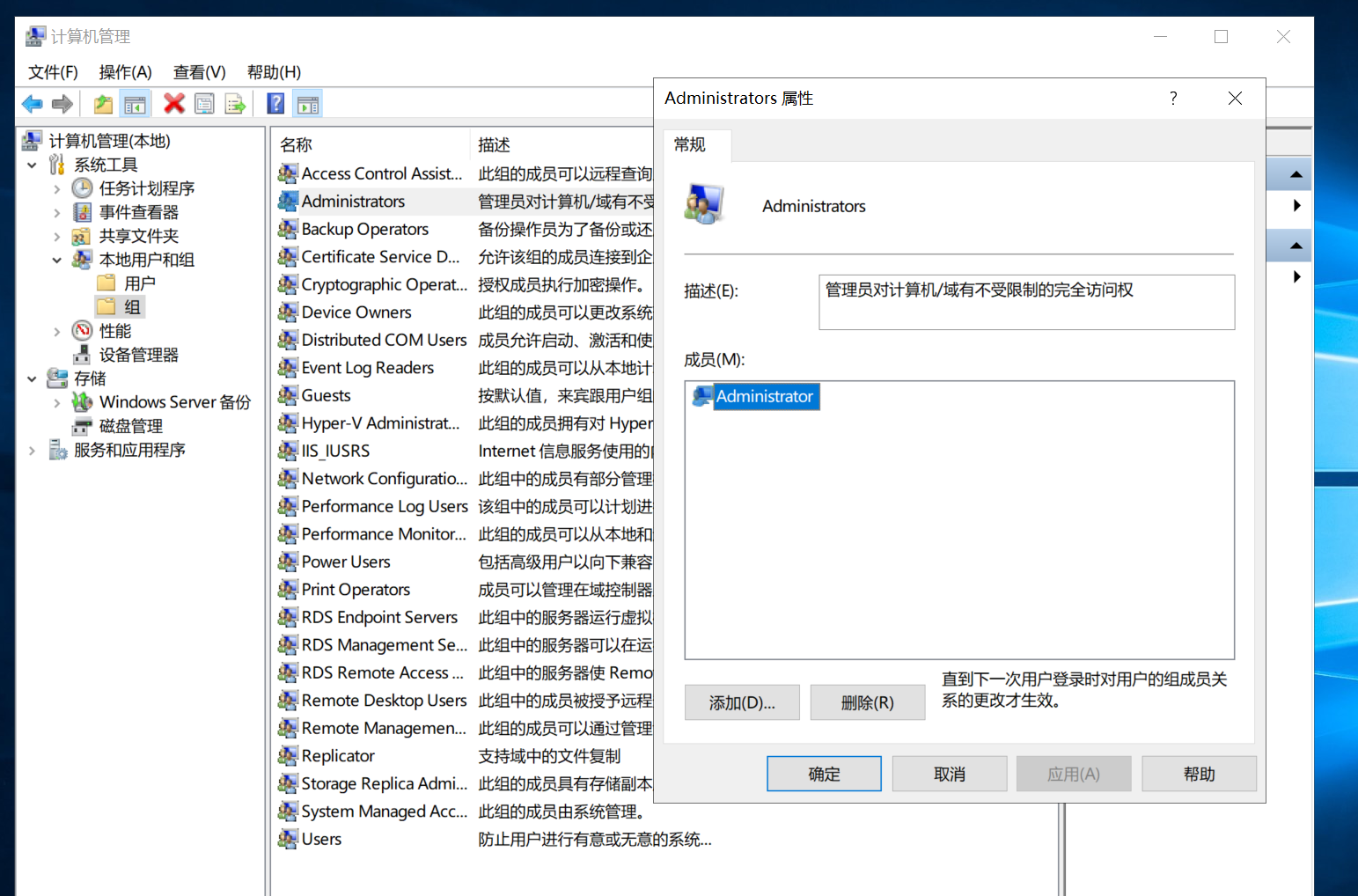Click the blue Help toolbar icon
The image size is (1358, 896).
coord(275,104)
